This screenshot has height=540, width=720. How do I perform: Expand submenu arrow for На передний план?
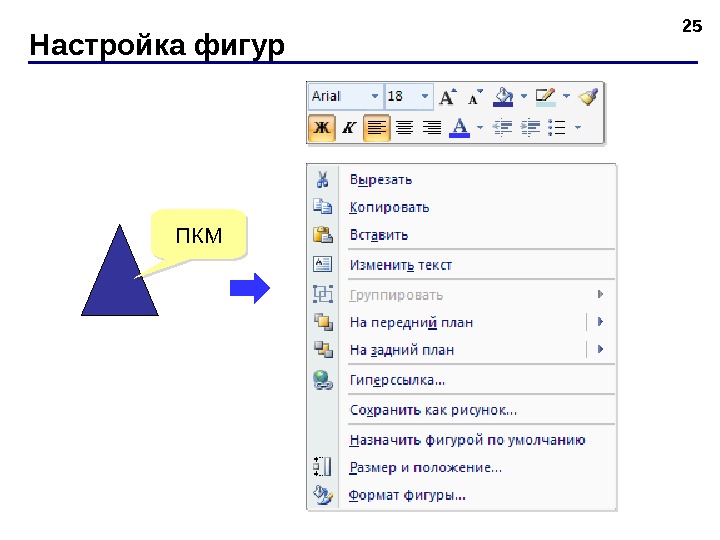(600, 322)
